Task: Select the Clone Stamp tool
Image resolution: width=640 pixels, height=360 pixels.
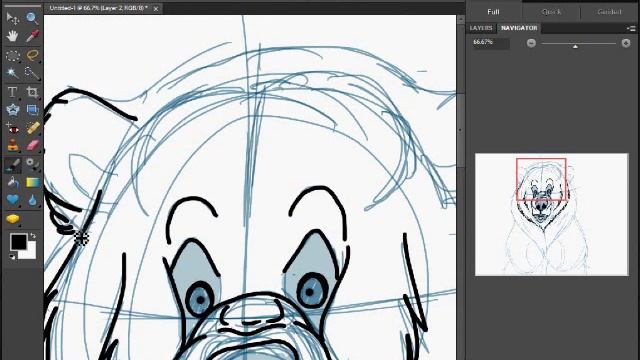Action: (13, 146)
